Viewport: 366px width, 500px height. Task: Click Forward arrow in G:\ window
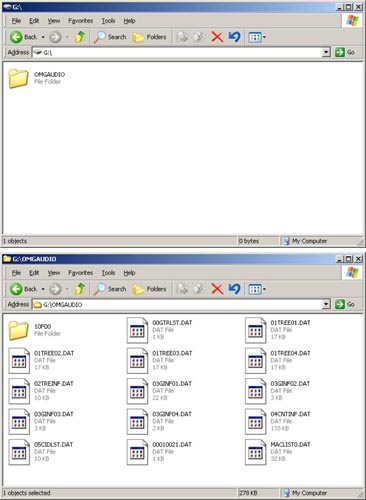pos(55,37)
